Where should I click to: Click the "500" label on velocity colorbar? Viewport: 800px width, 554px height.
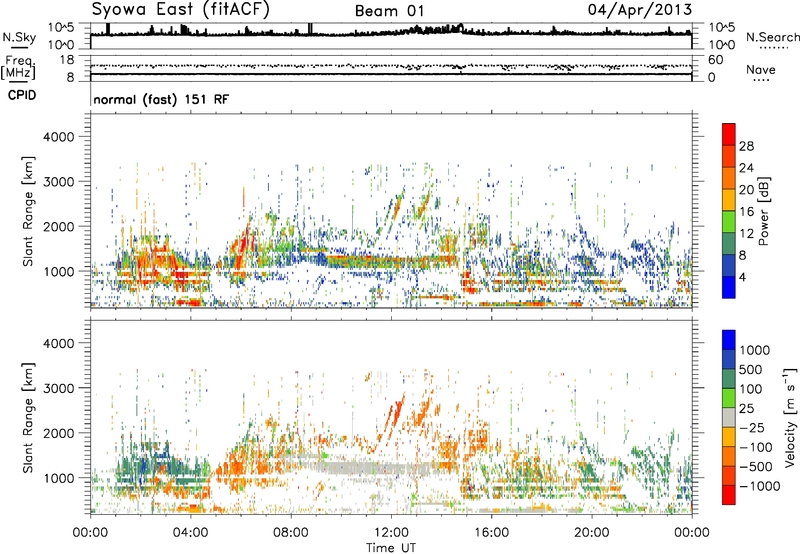(751, 369)
